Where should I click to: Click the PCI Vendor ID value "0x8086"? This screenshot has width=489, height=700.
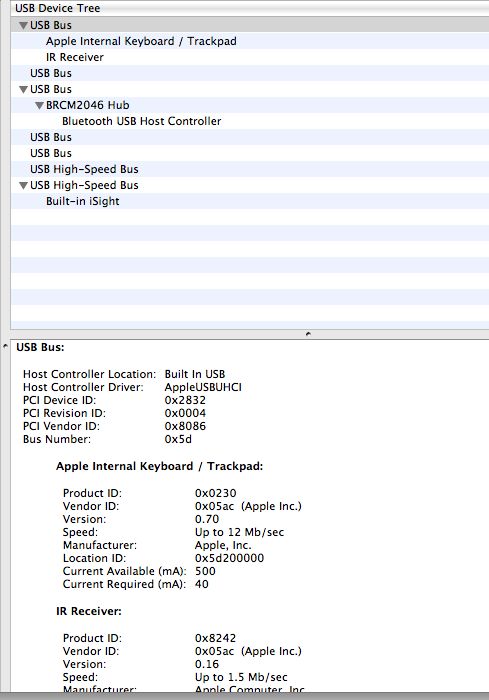tap(185, 426)
